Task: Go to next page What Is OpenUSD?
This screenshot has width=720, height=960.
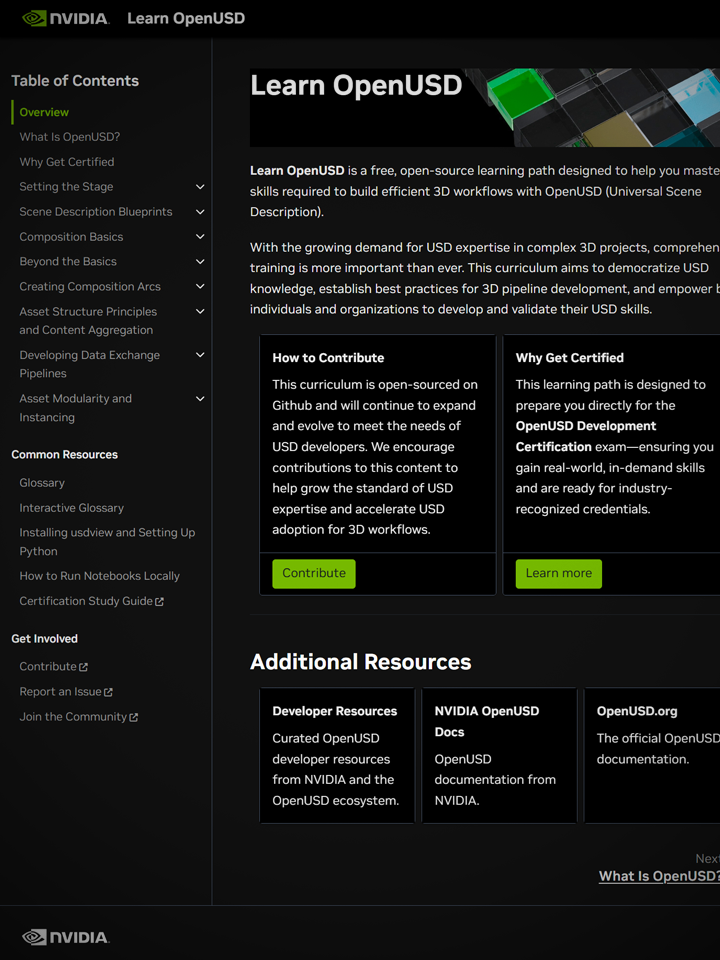Action: [x=659, y=876]
